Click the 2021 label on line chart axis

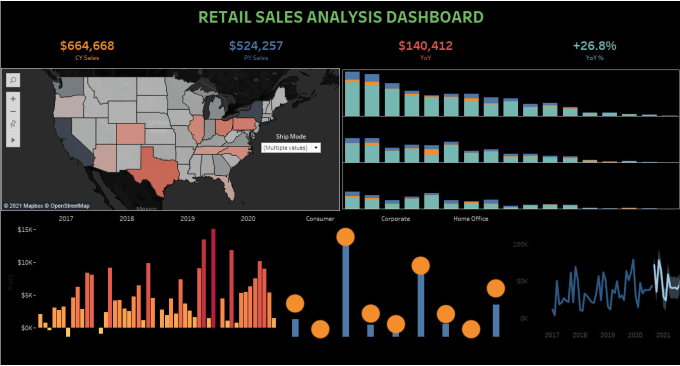click(x=663, y=335)
